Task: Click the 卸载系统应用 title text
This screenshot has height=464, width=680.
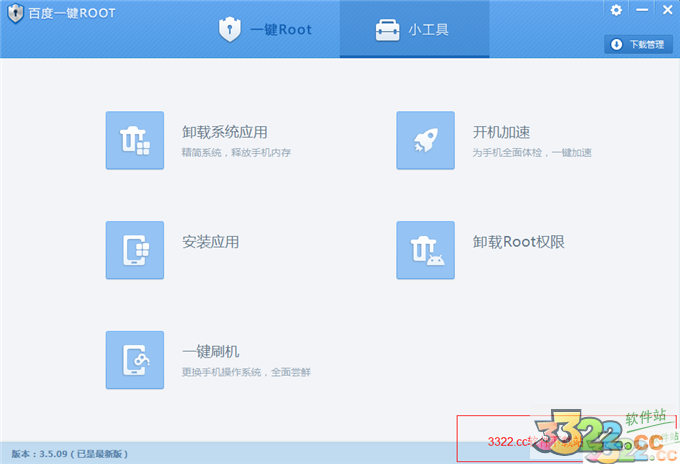Action: click(225, 132)
